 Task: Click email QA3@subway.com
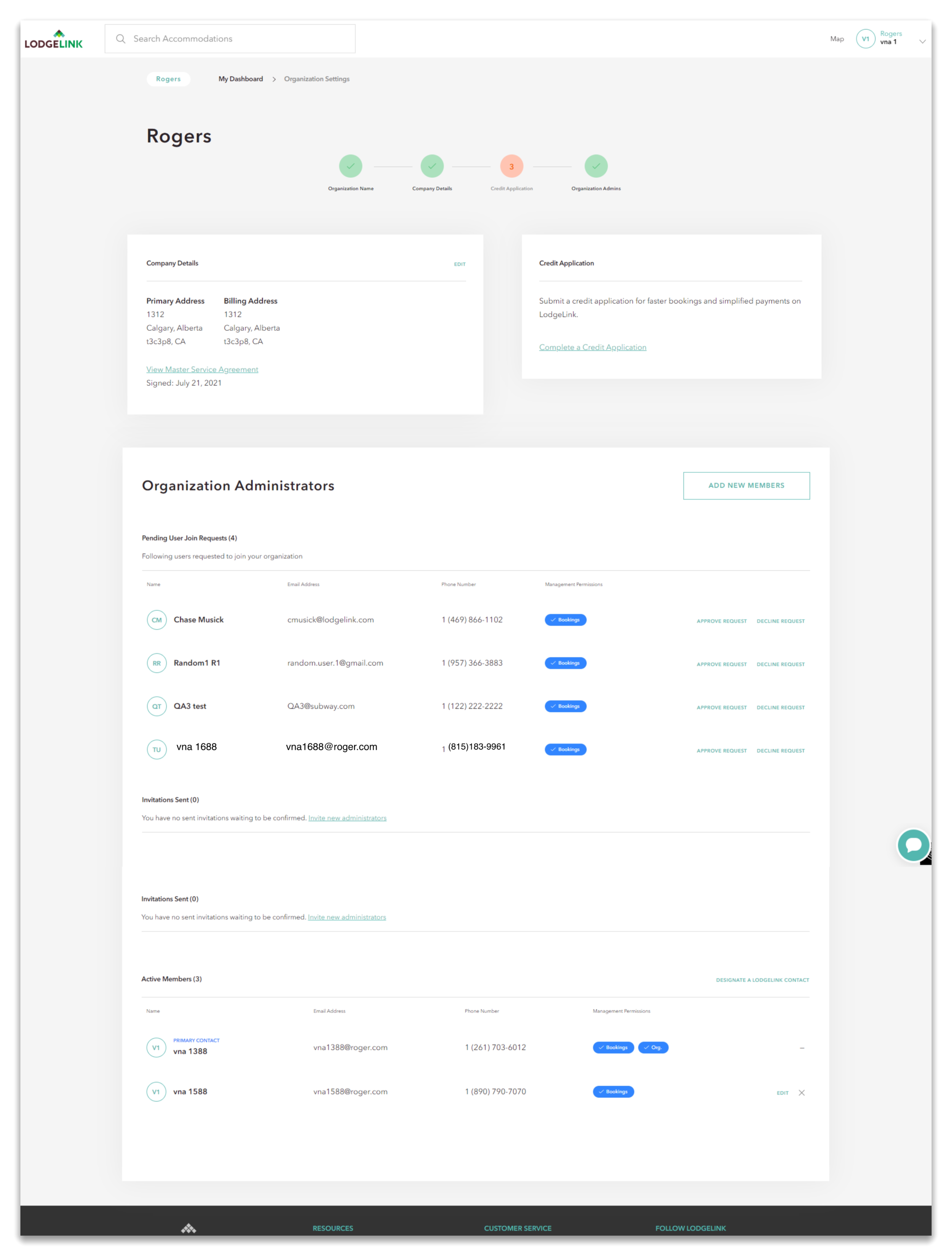point(321,706)
